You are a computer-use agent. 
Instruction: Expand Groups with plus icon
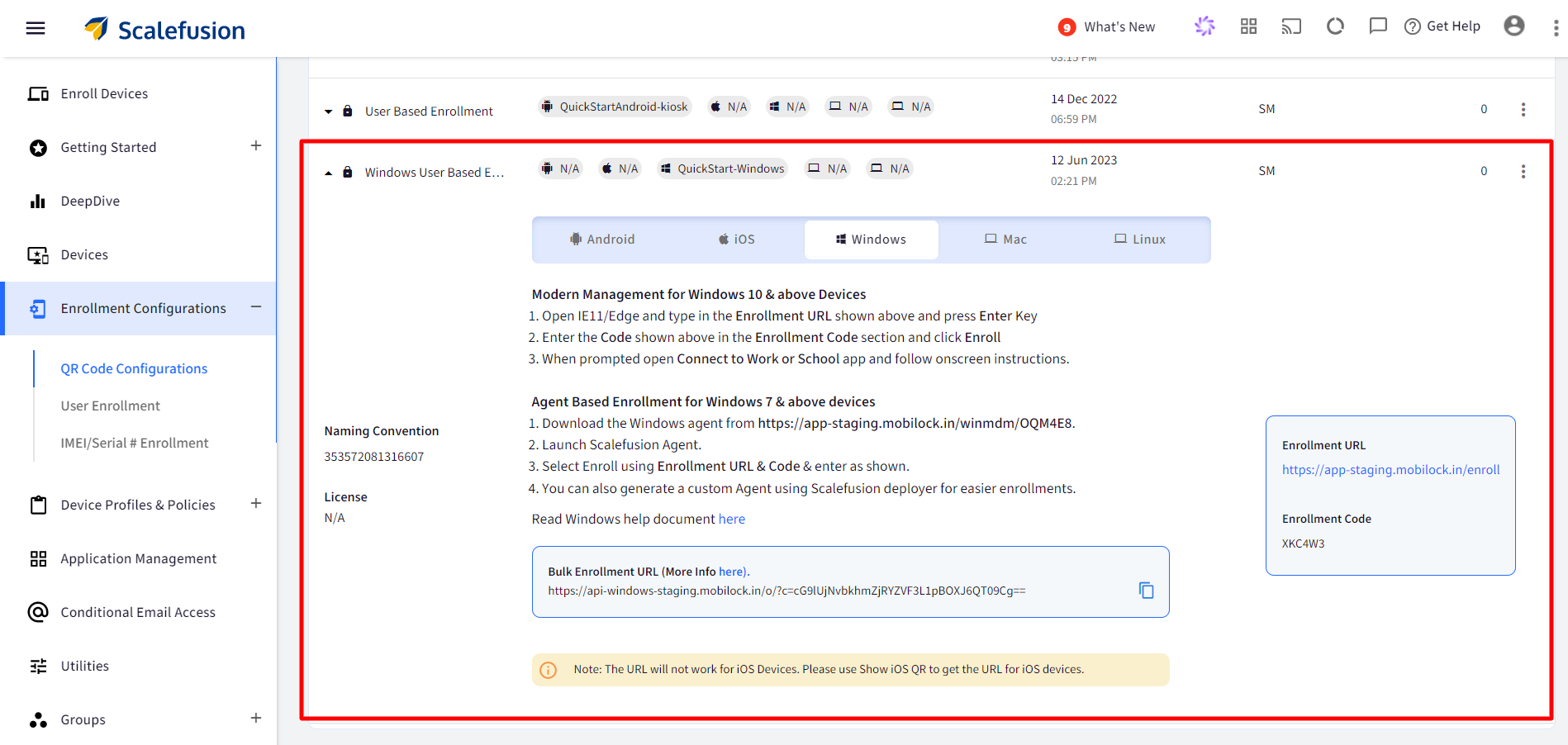[256, 718]
